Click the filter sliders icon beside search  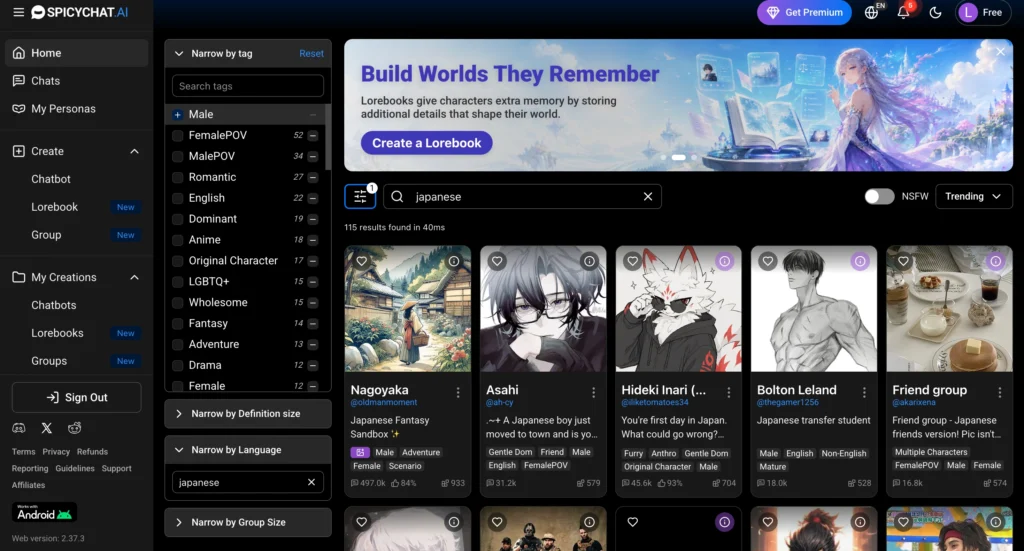[360, 197]
